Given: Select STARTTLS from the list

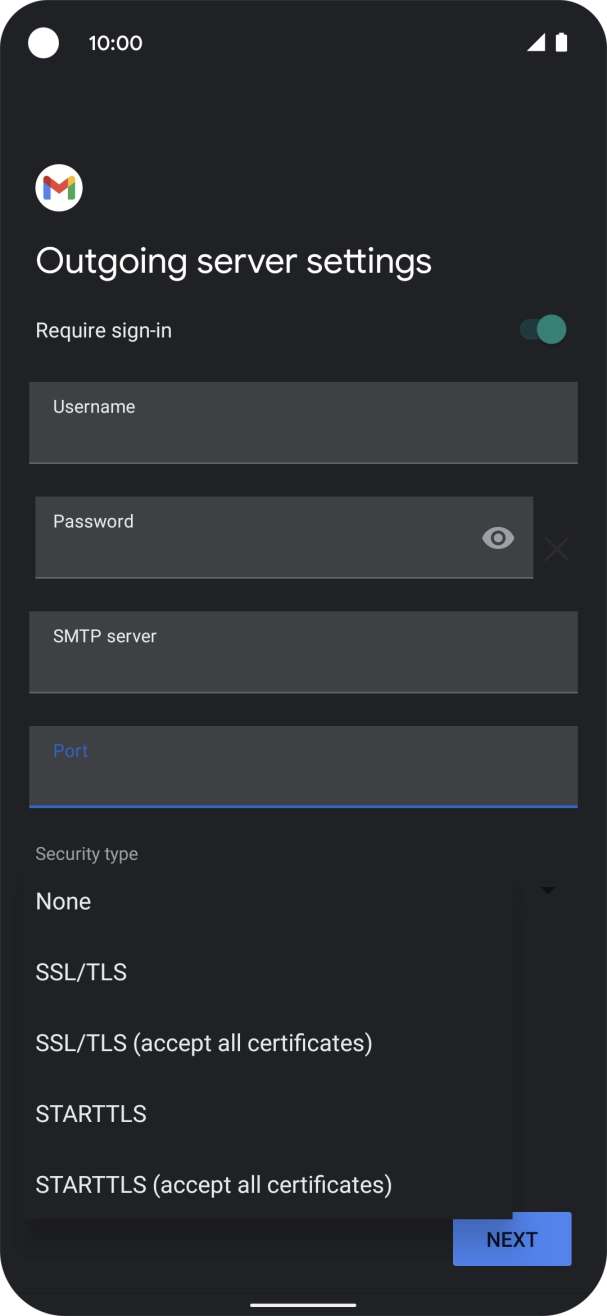Looking at the screenshot, I should click(x=91, y=1114).
